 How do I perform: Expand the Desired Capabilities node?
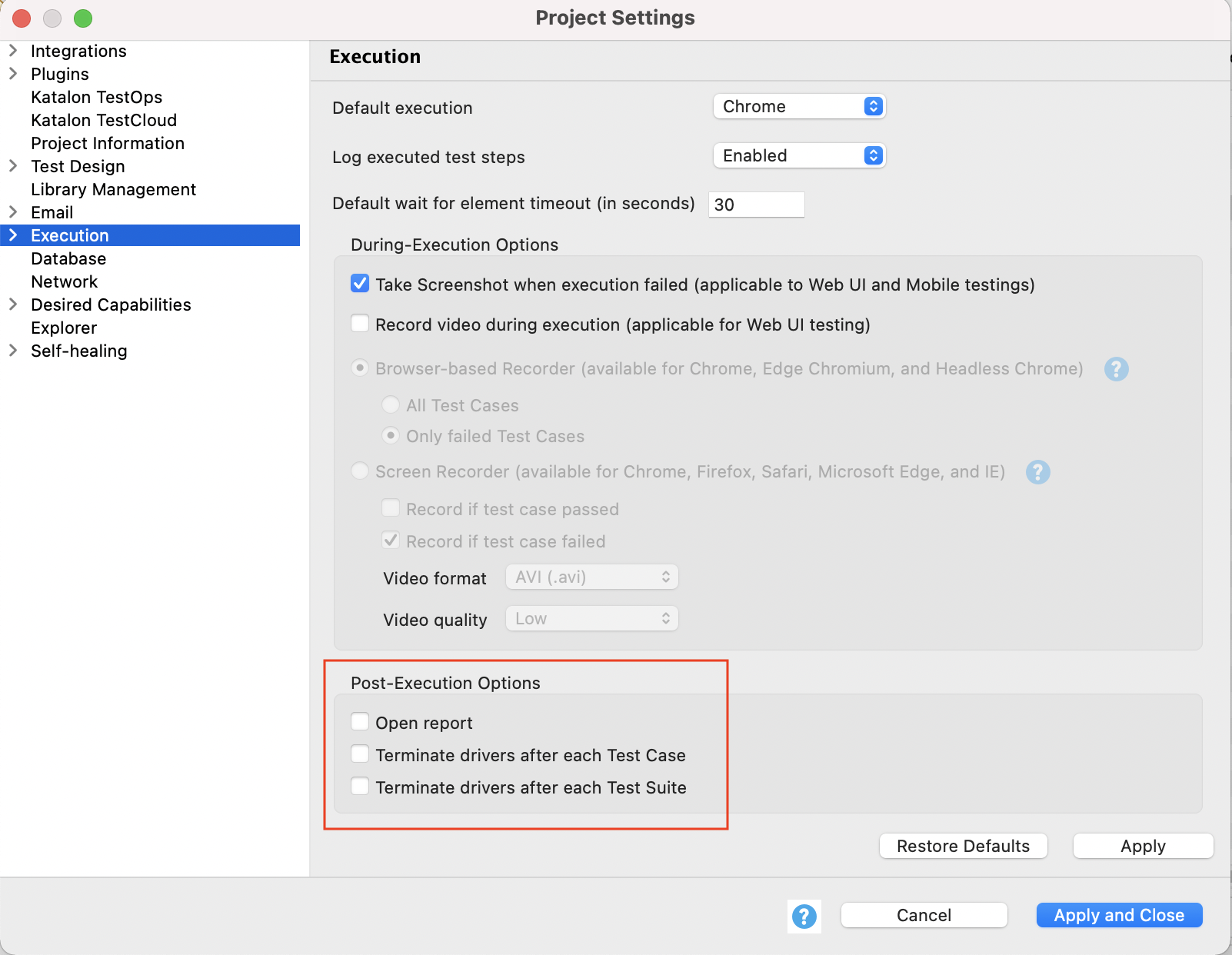click(13, 304)
